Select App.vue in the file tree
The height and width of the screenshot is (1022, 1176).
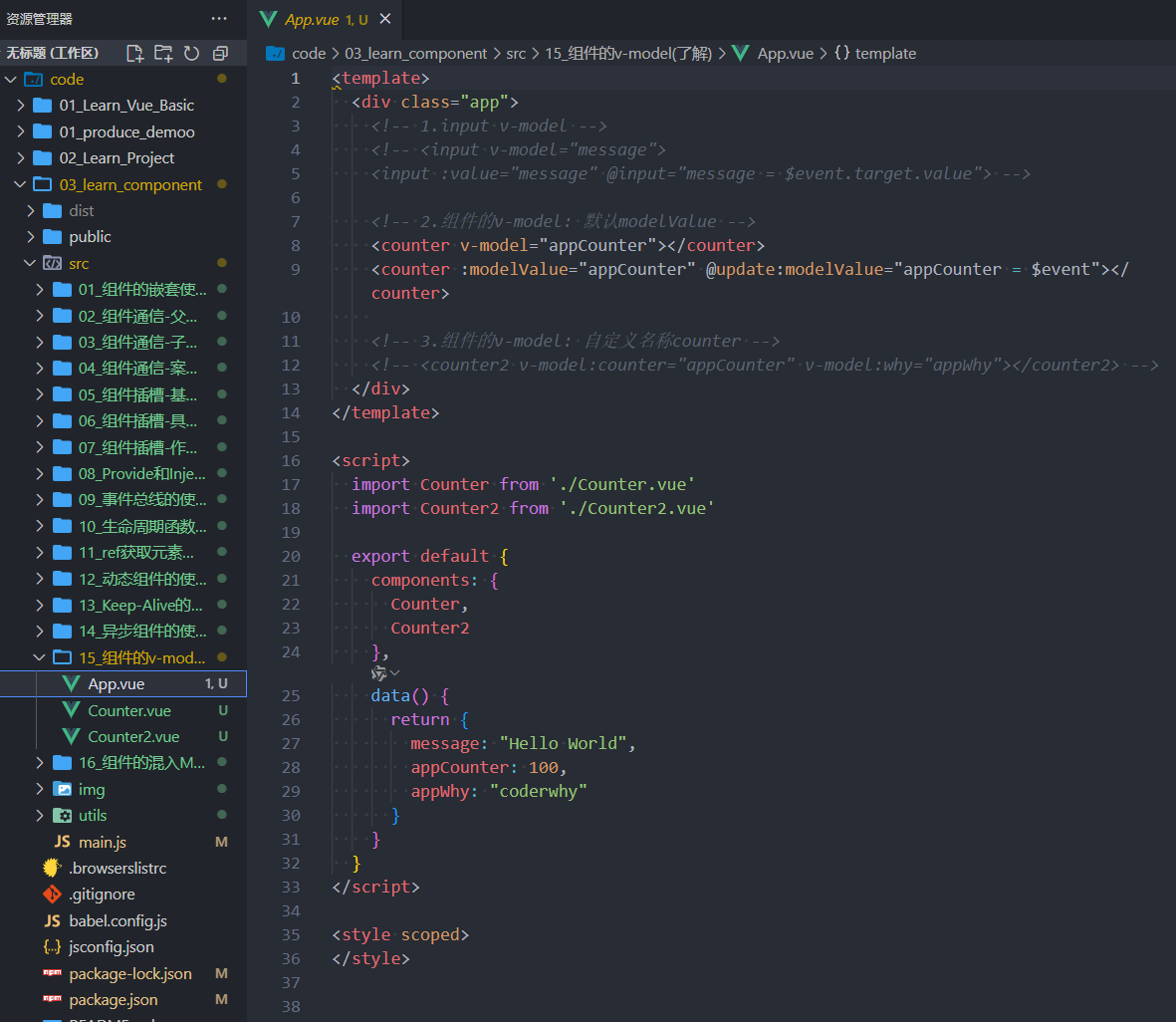point(123,683)
